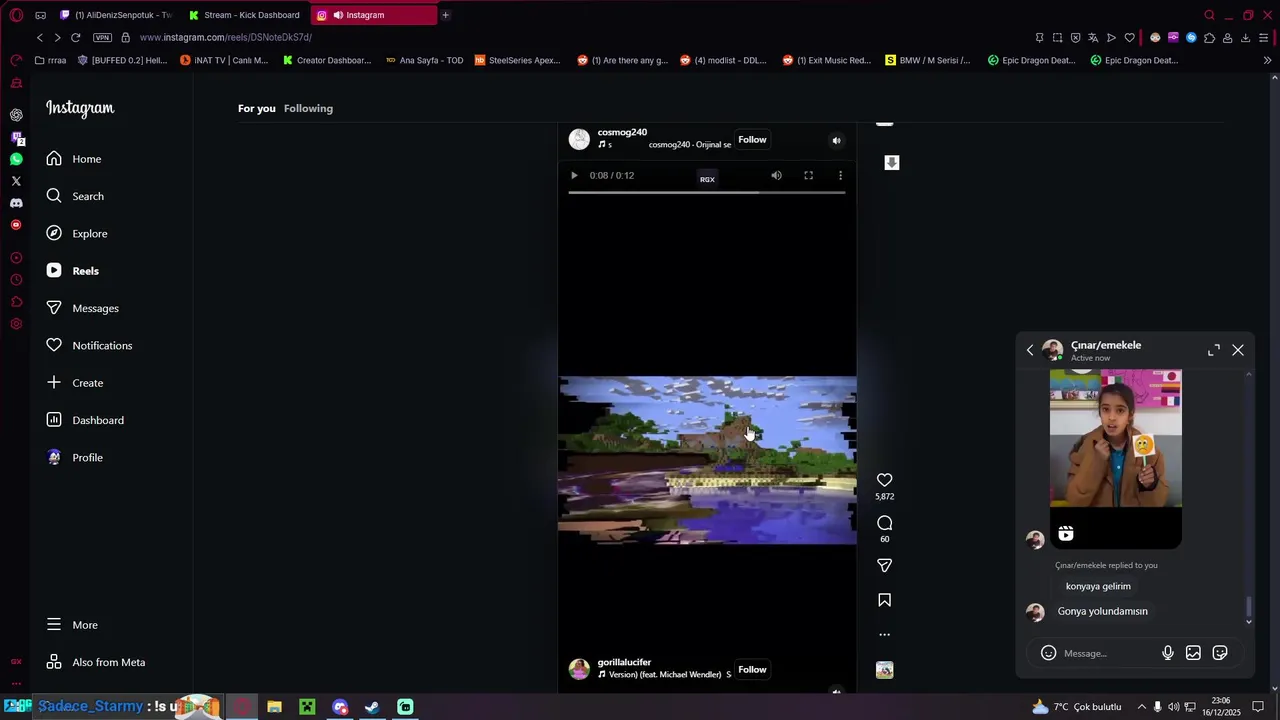Image resolution: width=1280 pixels, height=720 pixels.
Task: Select Reels in Instagram sidebar
Action: click(72, 271)
